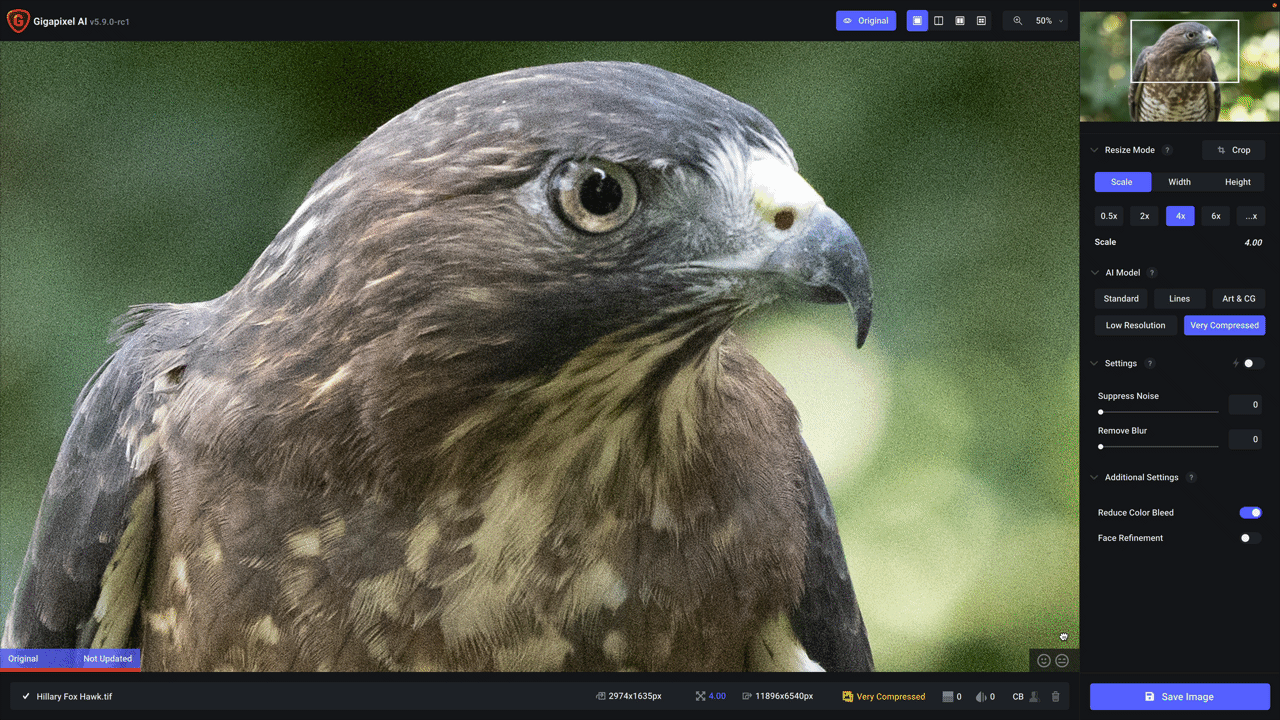Disable Reduce Color Bleed toggle
1280x720 pixels.
click(x=1250, y=512)
